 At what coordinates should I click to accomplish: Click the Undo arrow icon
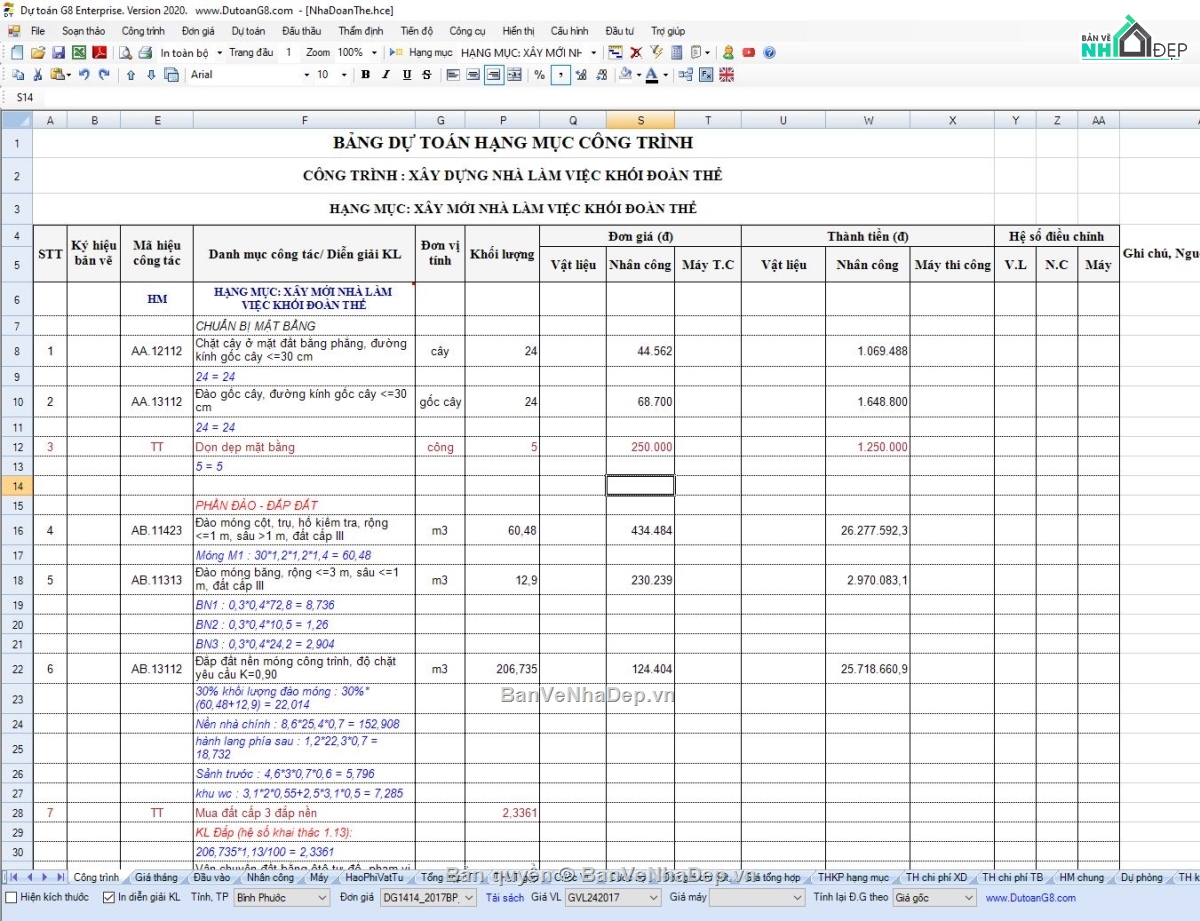(84, 74)
